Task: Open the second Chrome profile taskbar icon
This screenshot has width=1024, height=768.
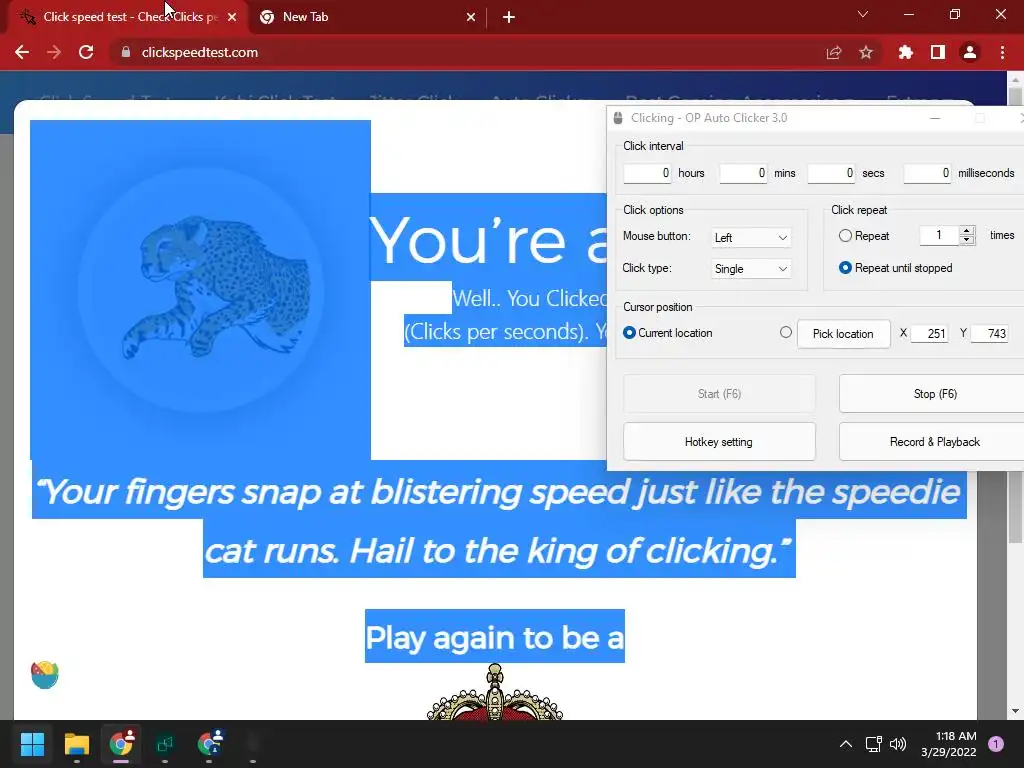Action: pyautogui.click(x=209, y=743)
